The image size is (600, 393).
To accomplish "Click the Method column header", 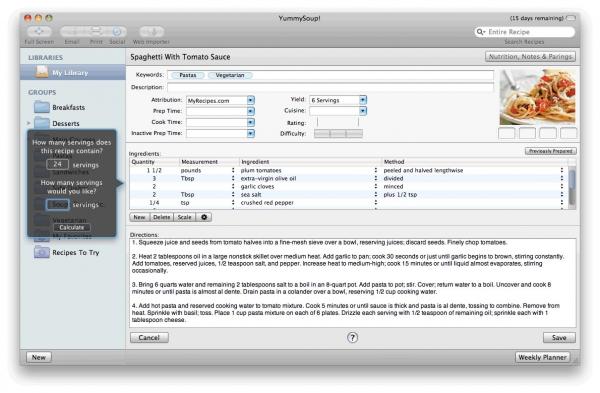I will tap(475, 162).
